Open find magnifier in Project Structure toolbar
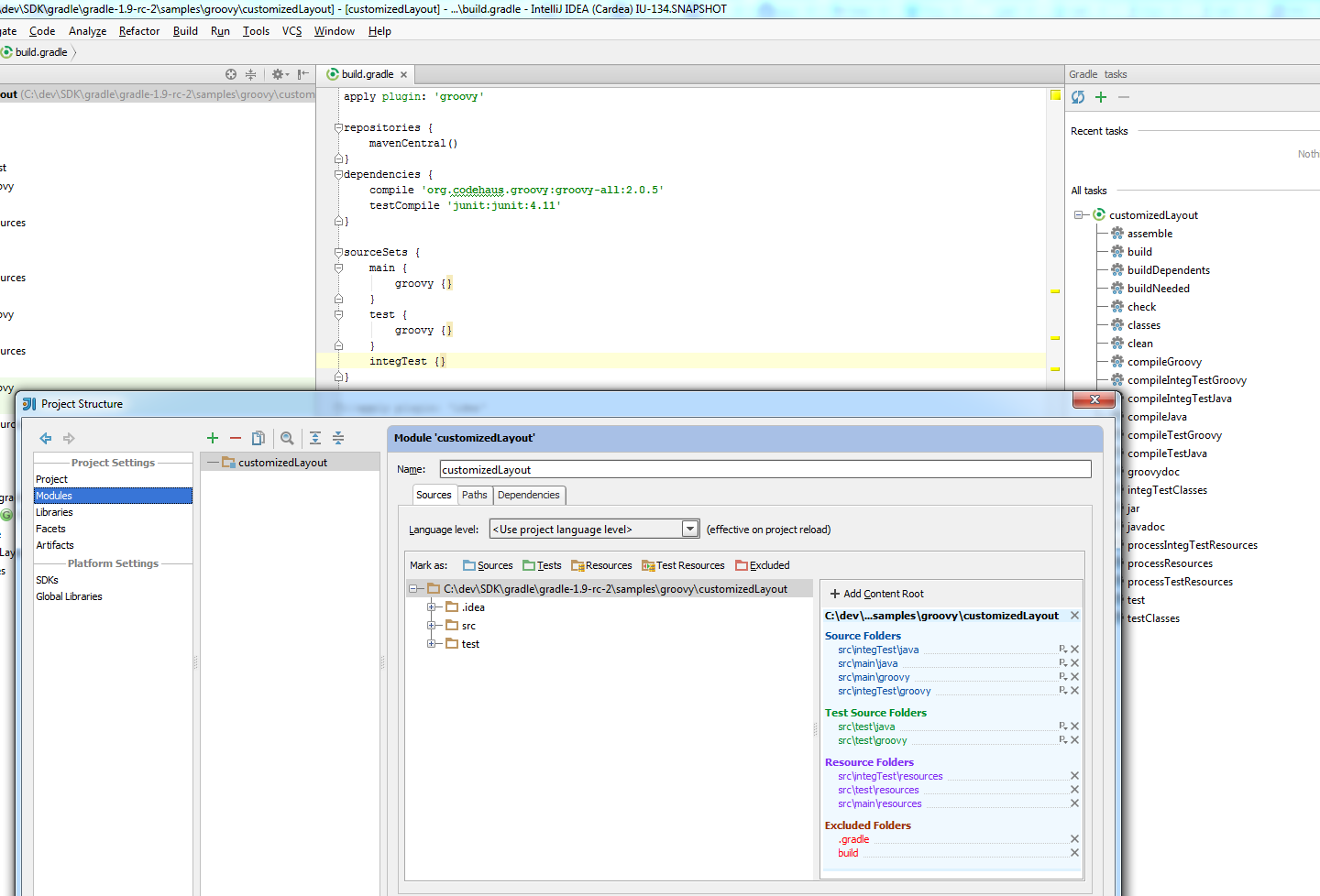The width and height of the screenshot is (1320, 896). point(287,438)
